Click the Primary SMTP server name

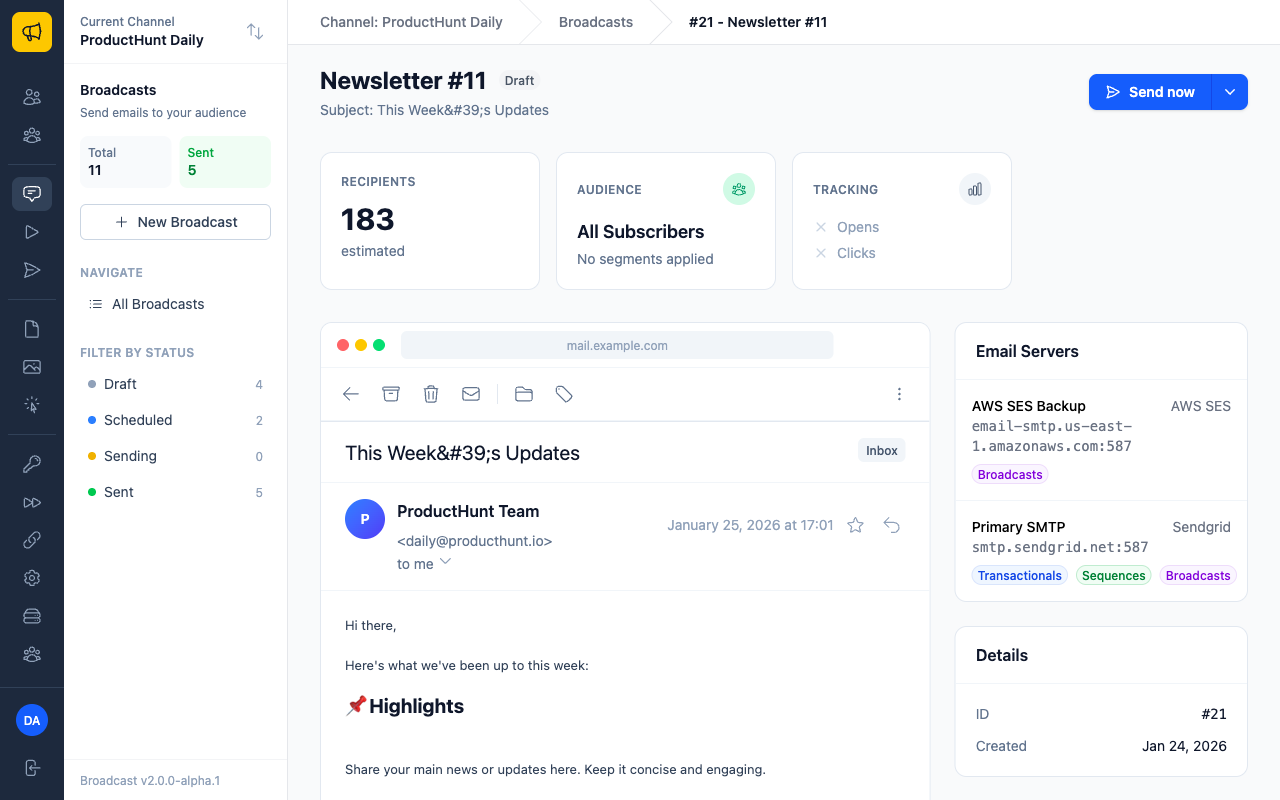coord(1018,527)
